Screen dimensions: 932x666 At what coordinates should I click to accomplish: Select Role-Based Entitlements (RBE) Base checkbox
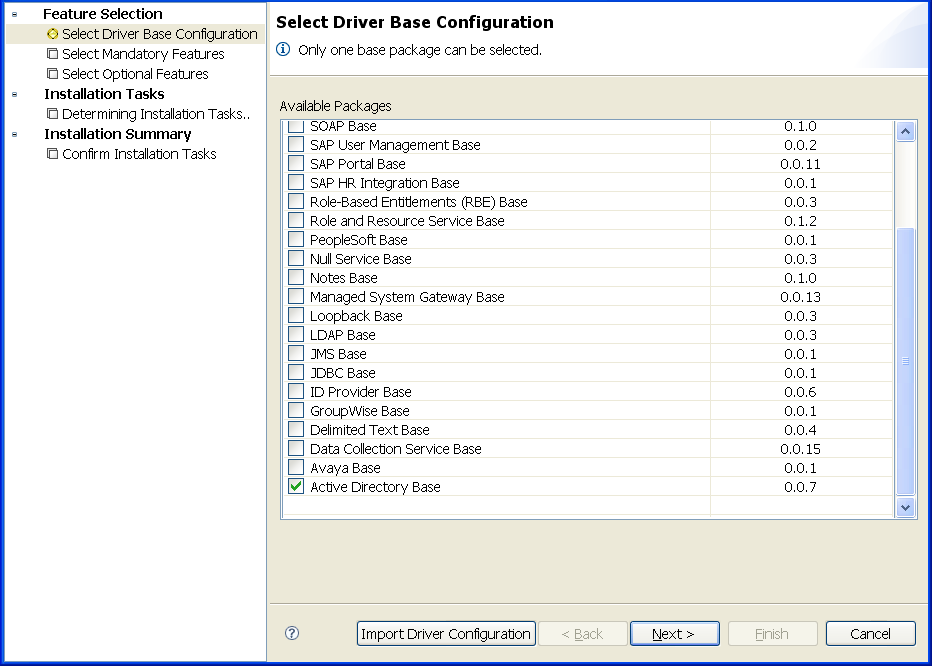[x=296, y=201]
